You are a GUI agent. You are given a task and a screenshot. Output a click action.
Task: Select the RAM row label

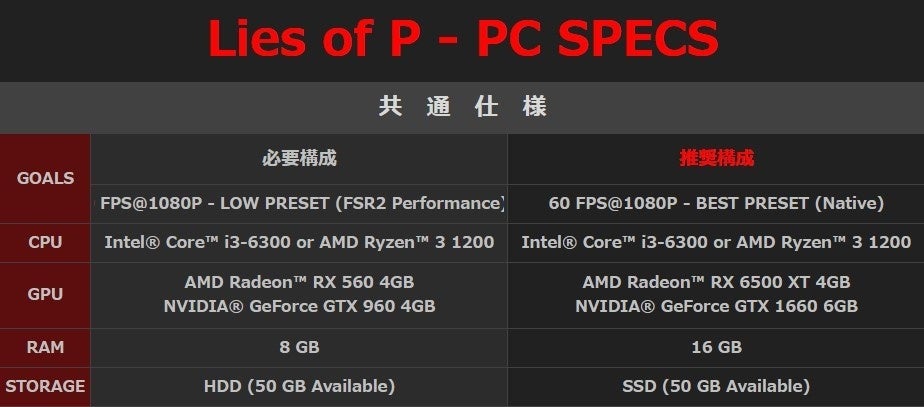click(45, 347)
